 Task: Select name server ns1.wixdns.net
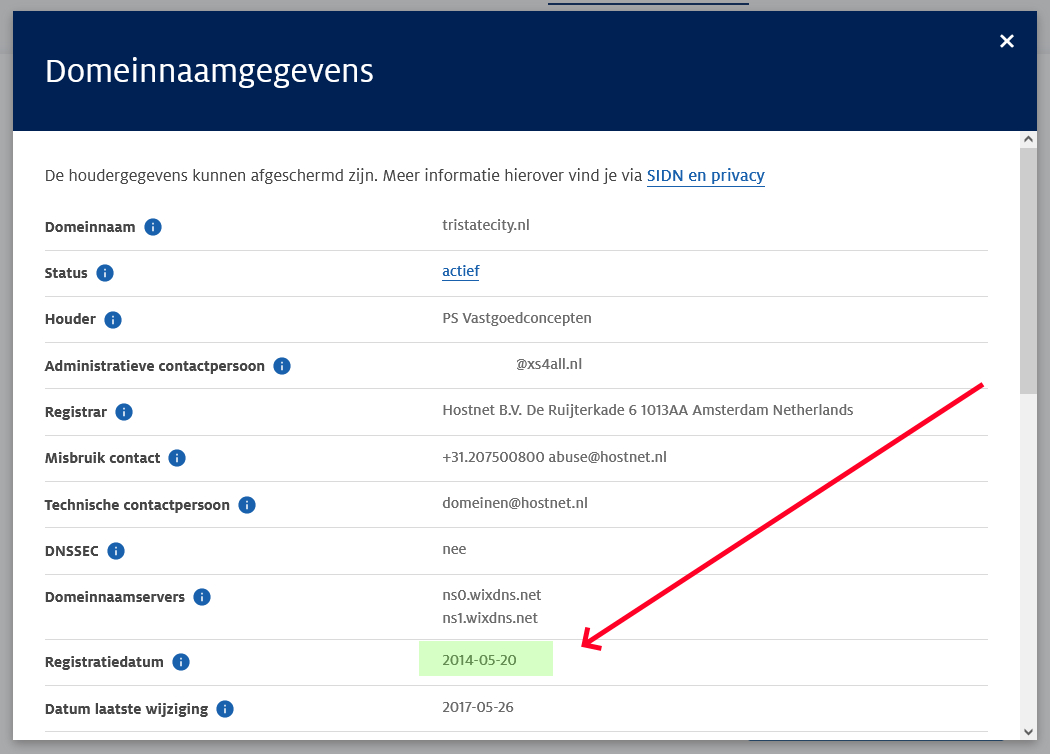(x=490, y=617)
